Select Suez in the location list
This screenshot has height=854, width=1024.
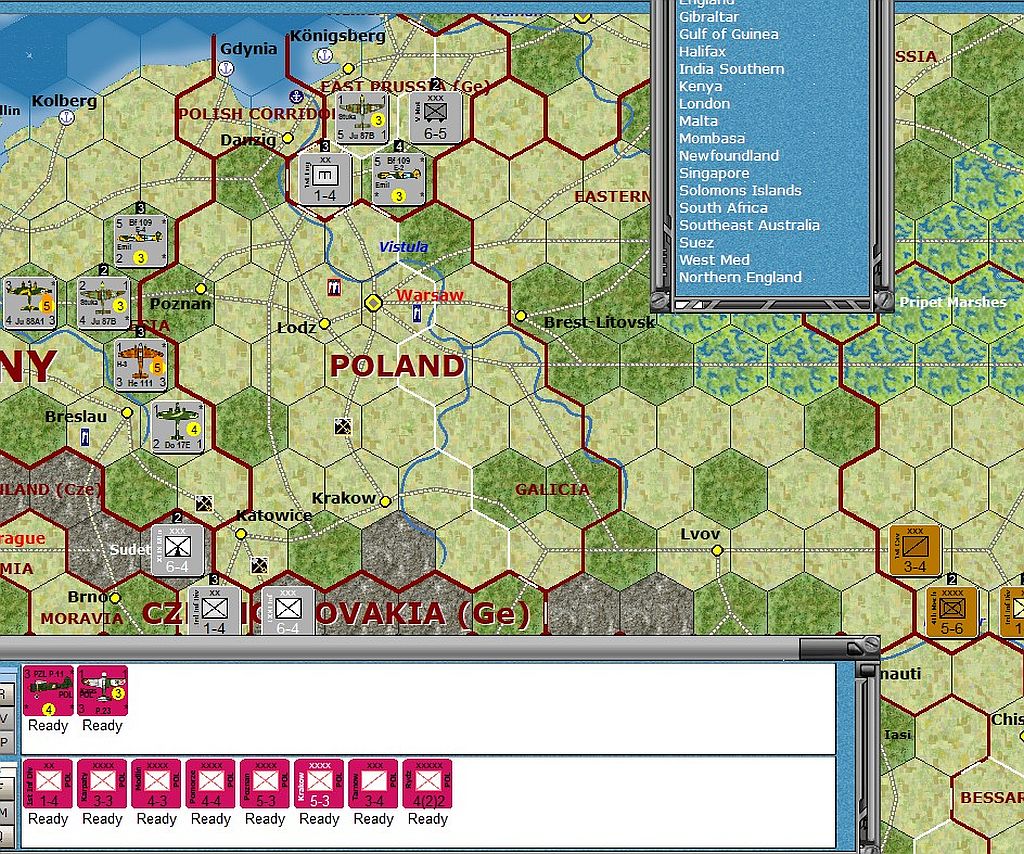(x=696, y=242)
